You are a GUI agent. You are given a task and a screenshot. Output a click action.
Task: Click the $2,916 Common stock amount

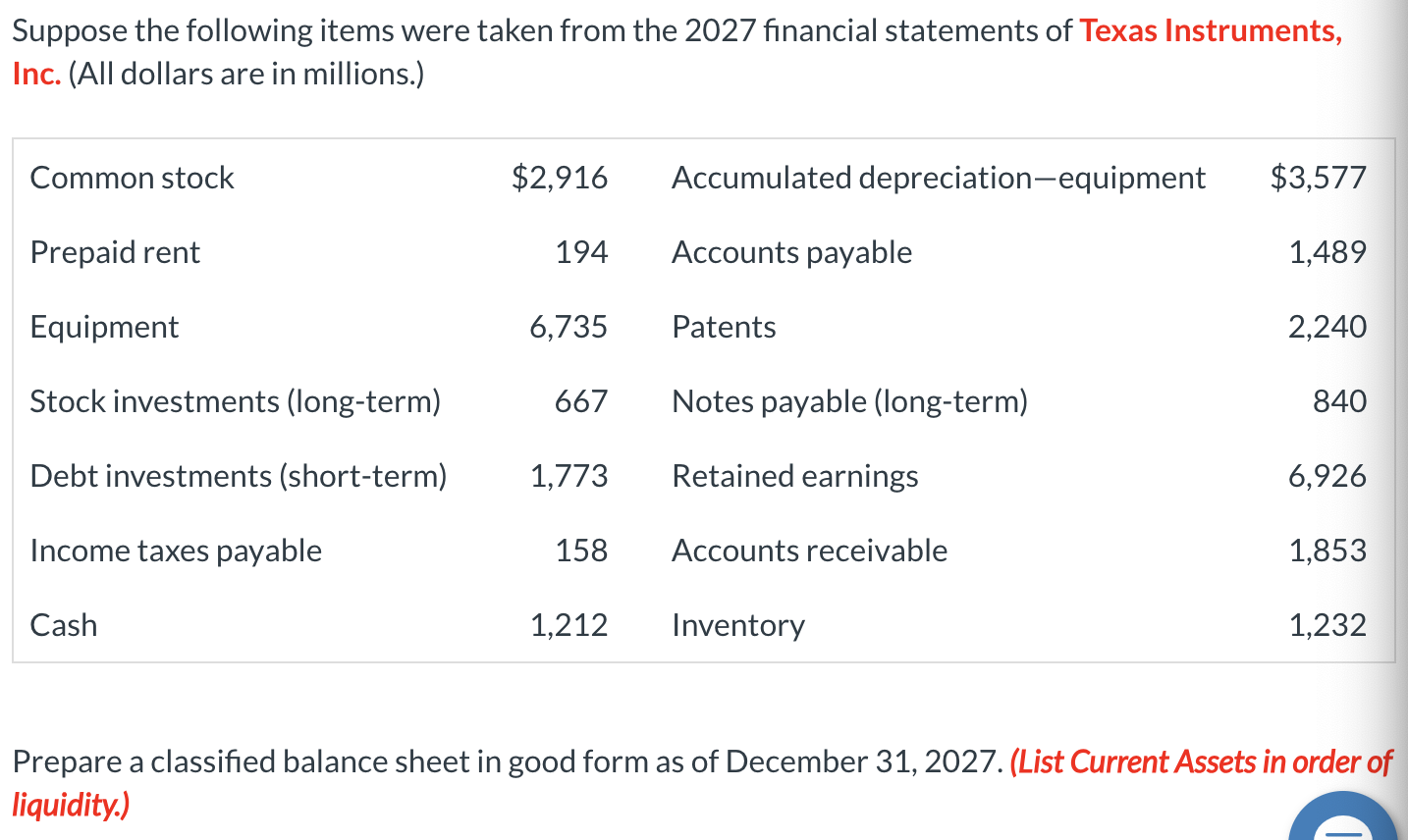559,178
